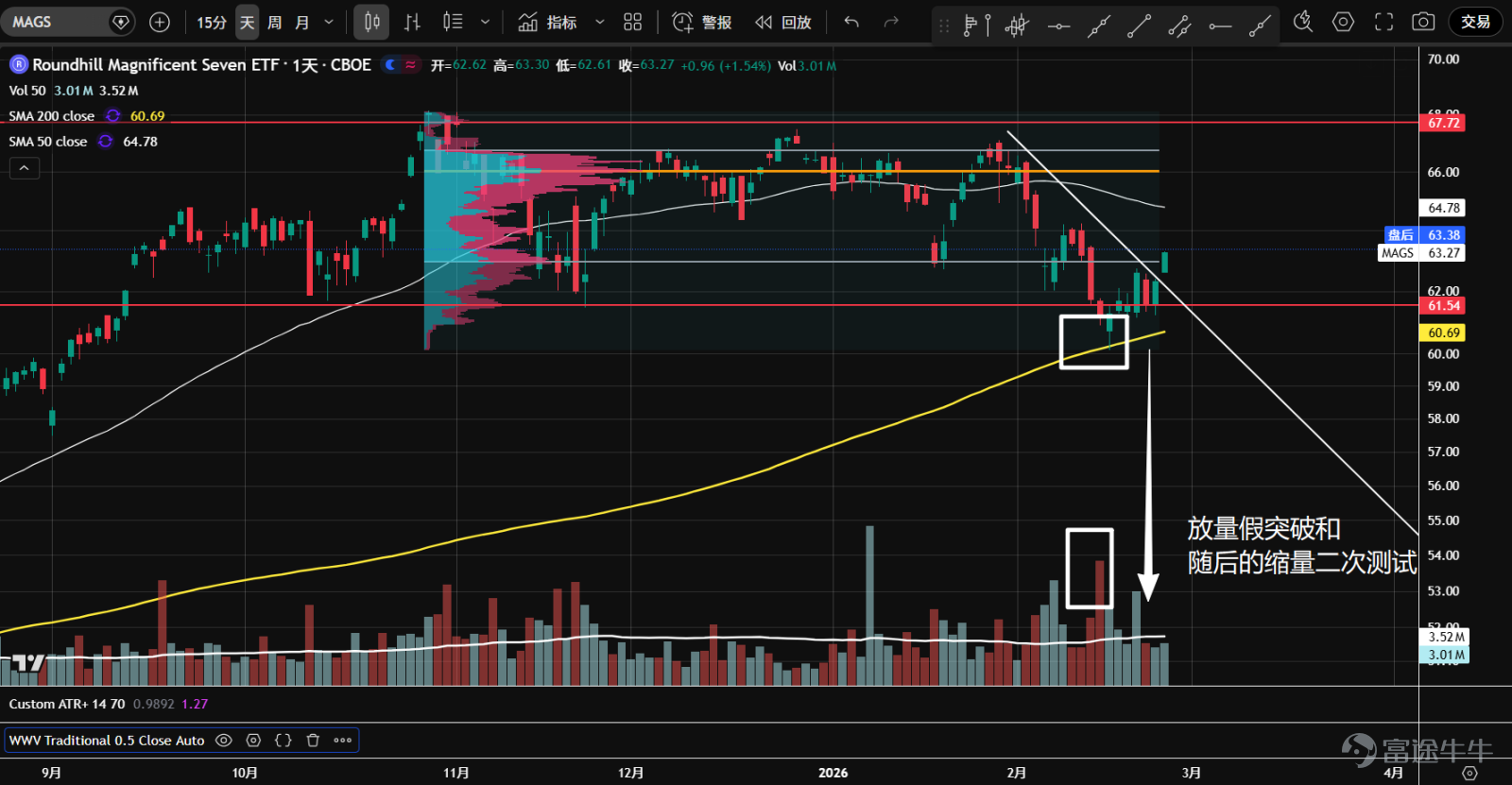
Task: Take a chart snapshot with camera icon
Action: click(x=1423, y=22)
